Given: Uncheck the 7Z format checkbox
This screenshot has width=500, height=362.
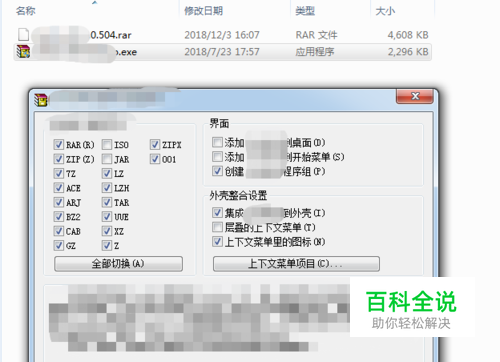Looking at the screenshot, I should [58, 173].
